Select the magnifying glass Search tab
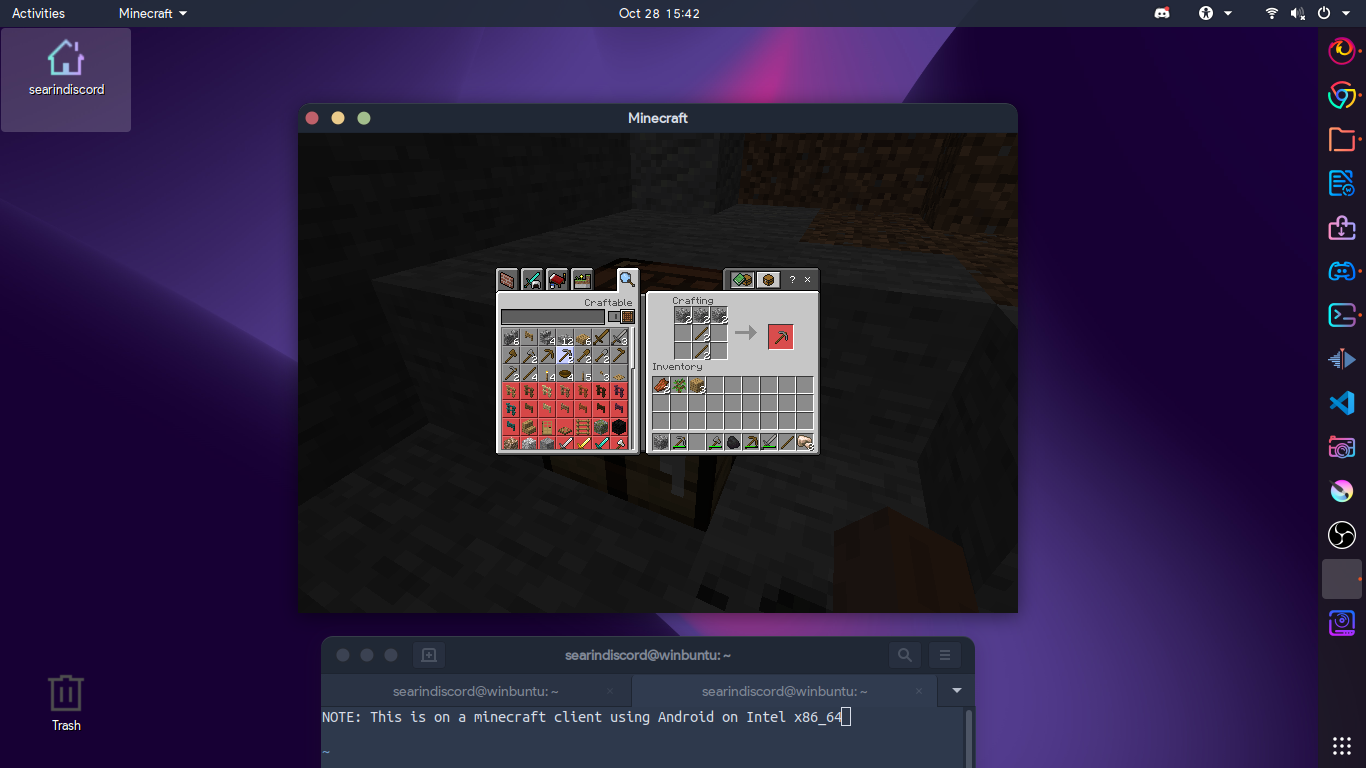The image size is (1366, 768). pyautogui.click(x=627, y=279)
